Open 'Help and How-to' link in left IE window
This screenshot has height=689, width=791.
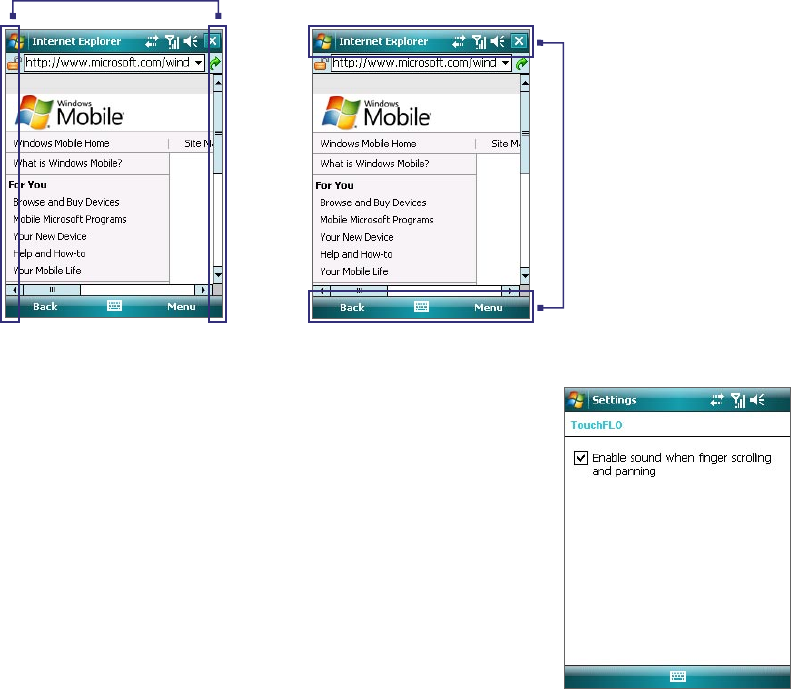(x=49, y=254)
